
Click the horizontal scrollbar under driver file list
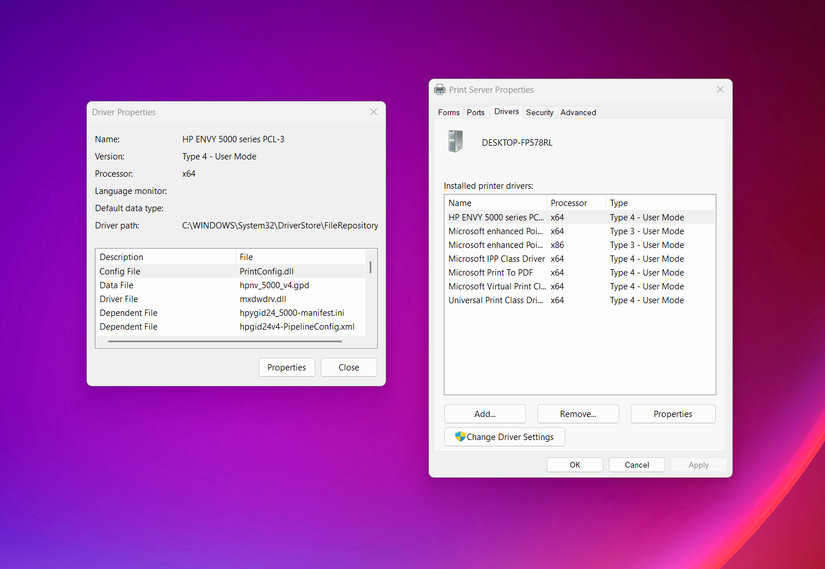click(x=225, y=341)
